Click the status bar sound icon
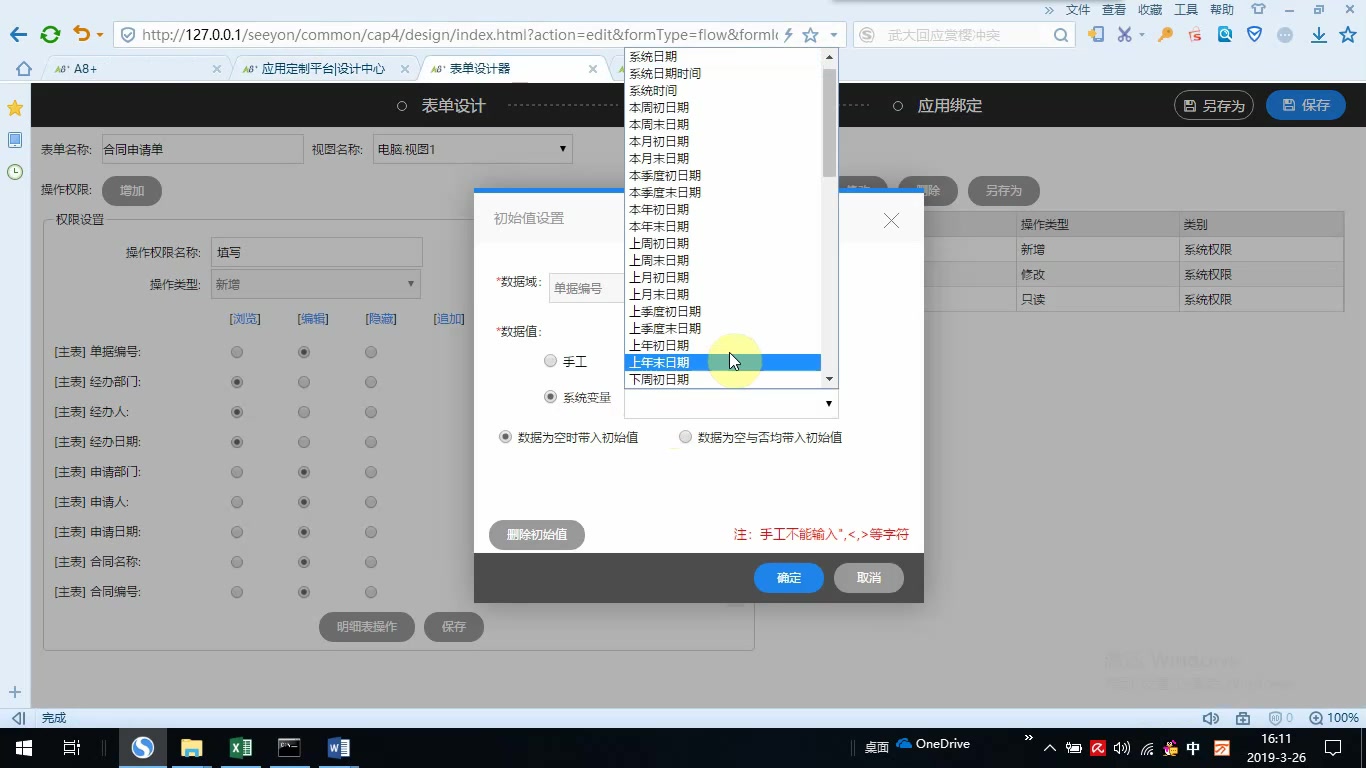 pos(1211,718)
